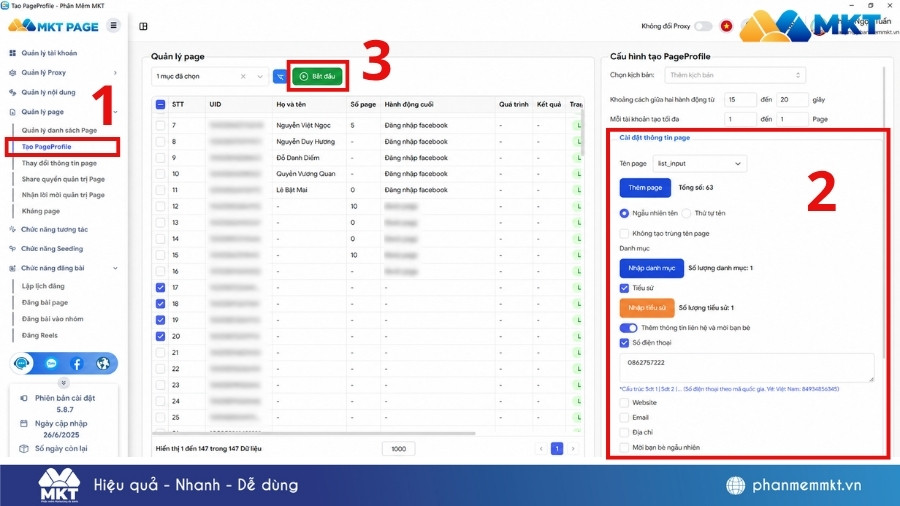Screen dimensions: 900x506
Task: Click the Nhập tiểu sử button
Action: (647, 308)
